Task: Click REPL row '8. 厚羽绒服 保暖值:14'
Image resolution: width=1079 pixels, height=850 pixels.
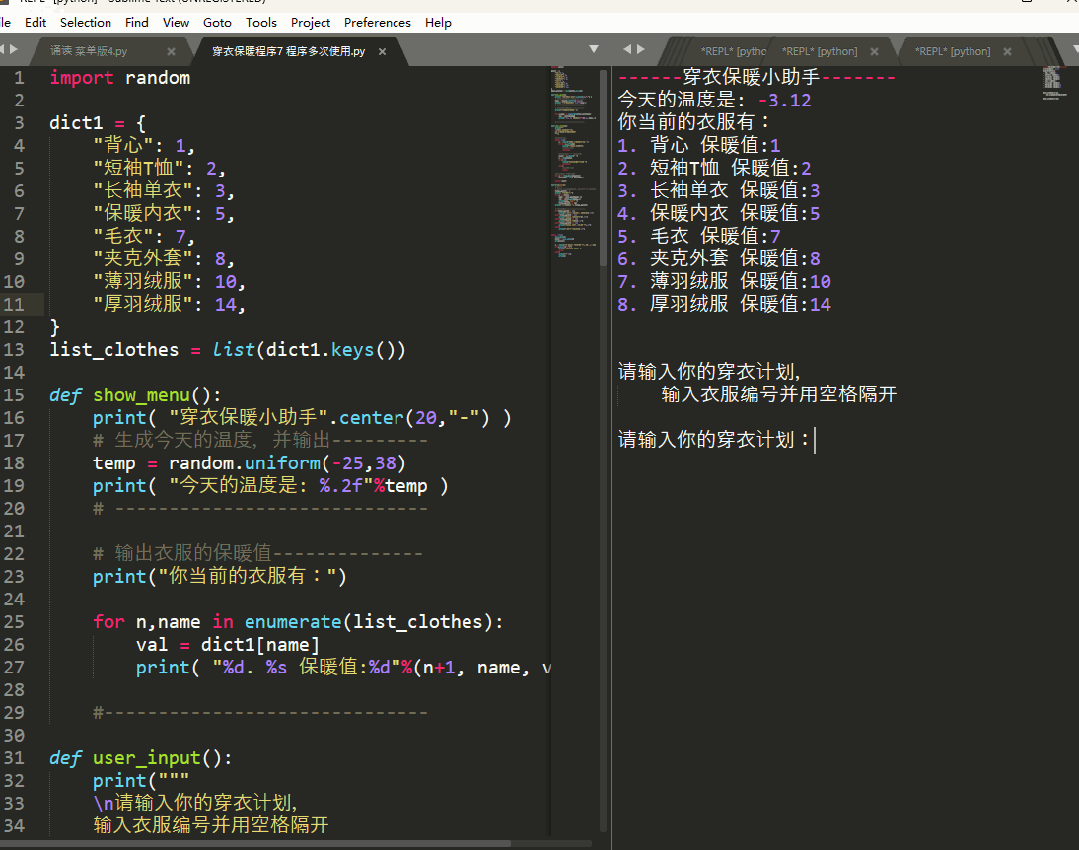Action: 724,304
